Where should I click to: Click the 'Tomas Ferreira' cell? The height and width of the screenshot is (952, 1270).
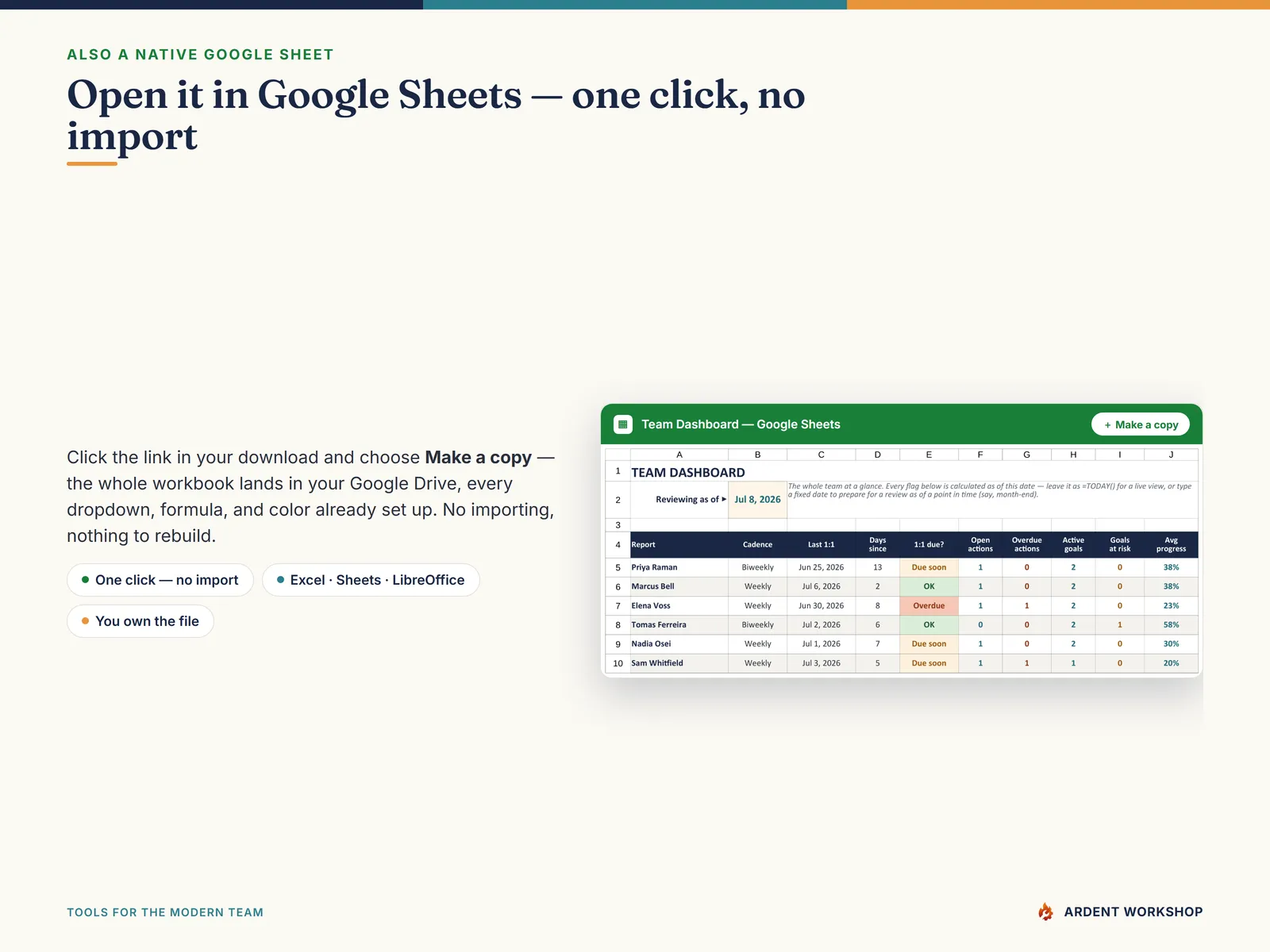pyautogui.click(x=679, y=624)
